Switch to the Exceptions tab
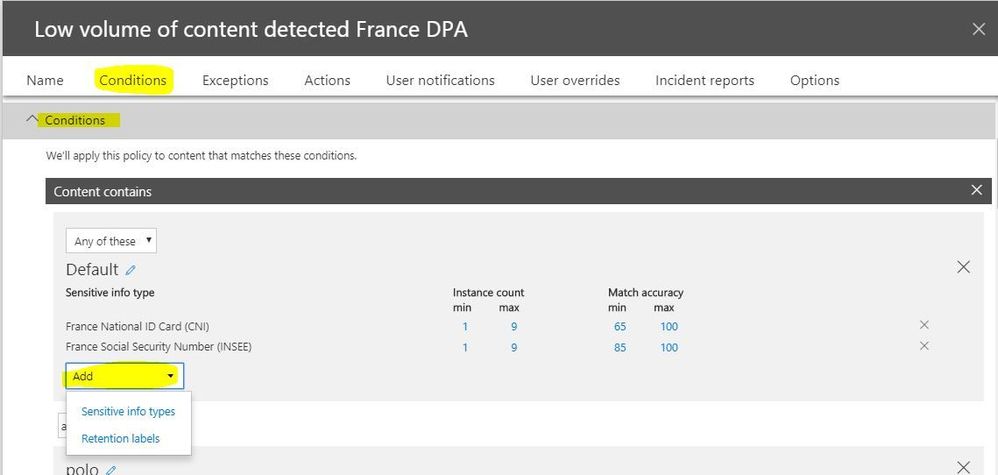This screenshot has width=998, height=475. click(235, 80)
